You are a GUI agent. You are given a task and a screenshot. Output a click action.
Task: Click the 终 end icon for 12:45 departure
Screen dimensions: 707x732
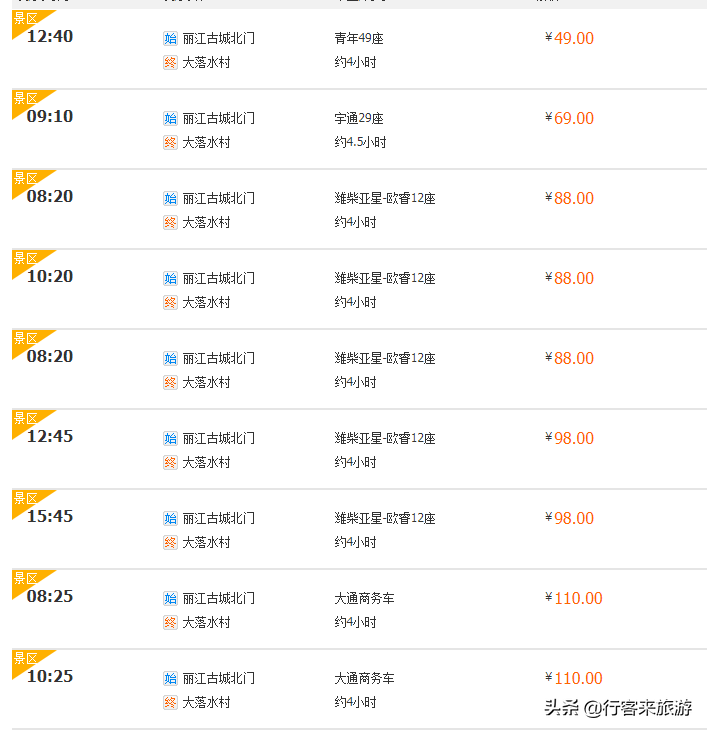coord(170,463)
